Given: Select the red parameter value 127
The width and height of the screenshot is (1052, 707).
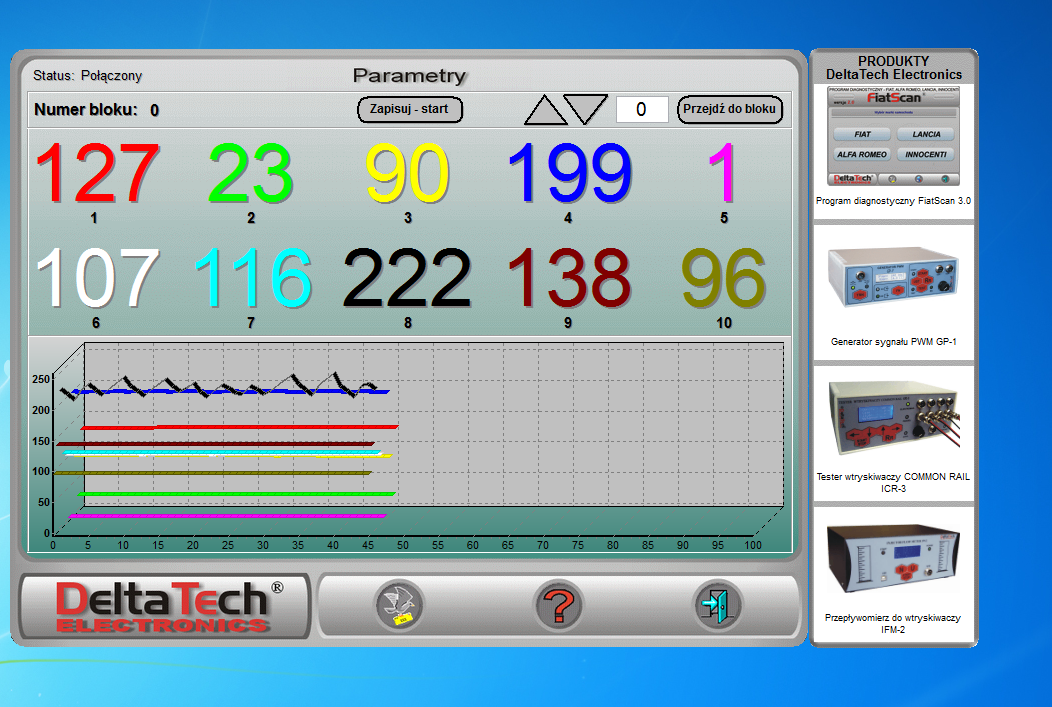Looking at the screenshot, I should point(97,173).
